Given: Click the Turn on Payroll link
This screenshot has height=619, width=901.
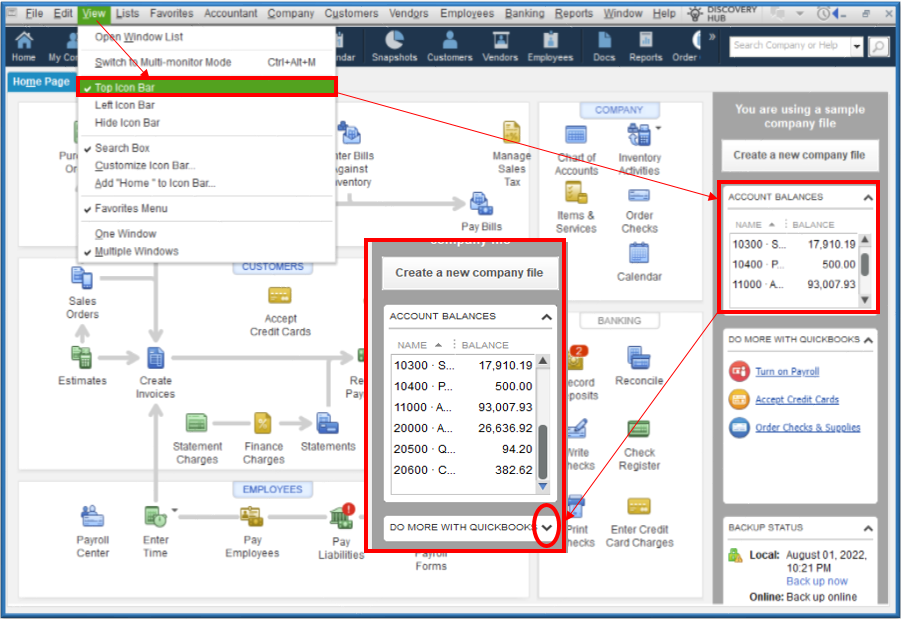Looking at the screenshot, I should [787, 371].
